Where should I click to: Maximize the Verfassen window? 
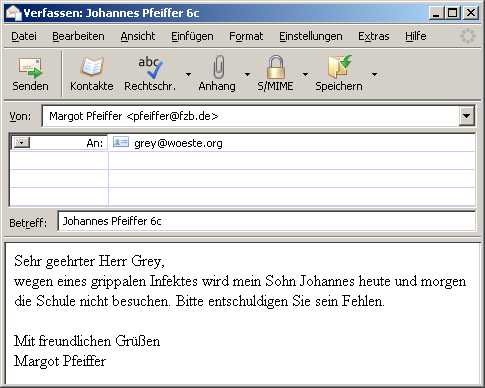point(453,13)
